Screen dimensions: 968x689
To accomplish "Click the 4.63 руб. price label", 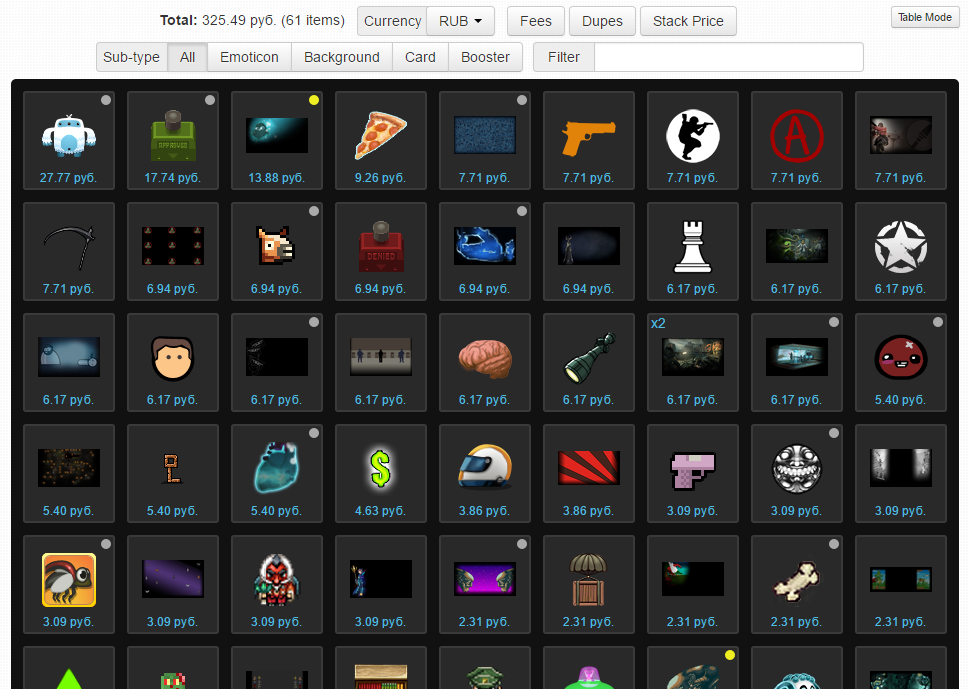I will 380,511.
